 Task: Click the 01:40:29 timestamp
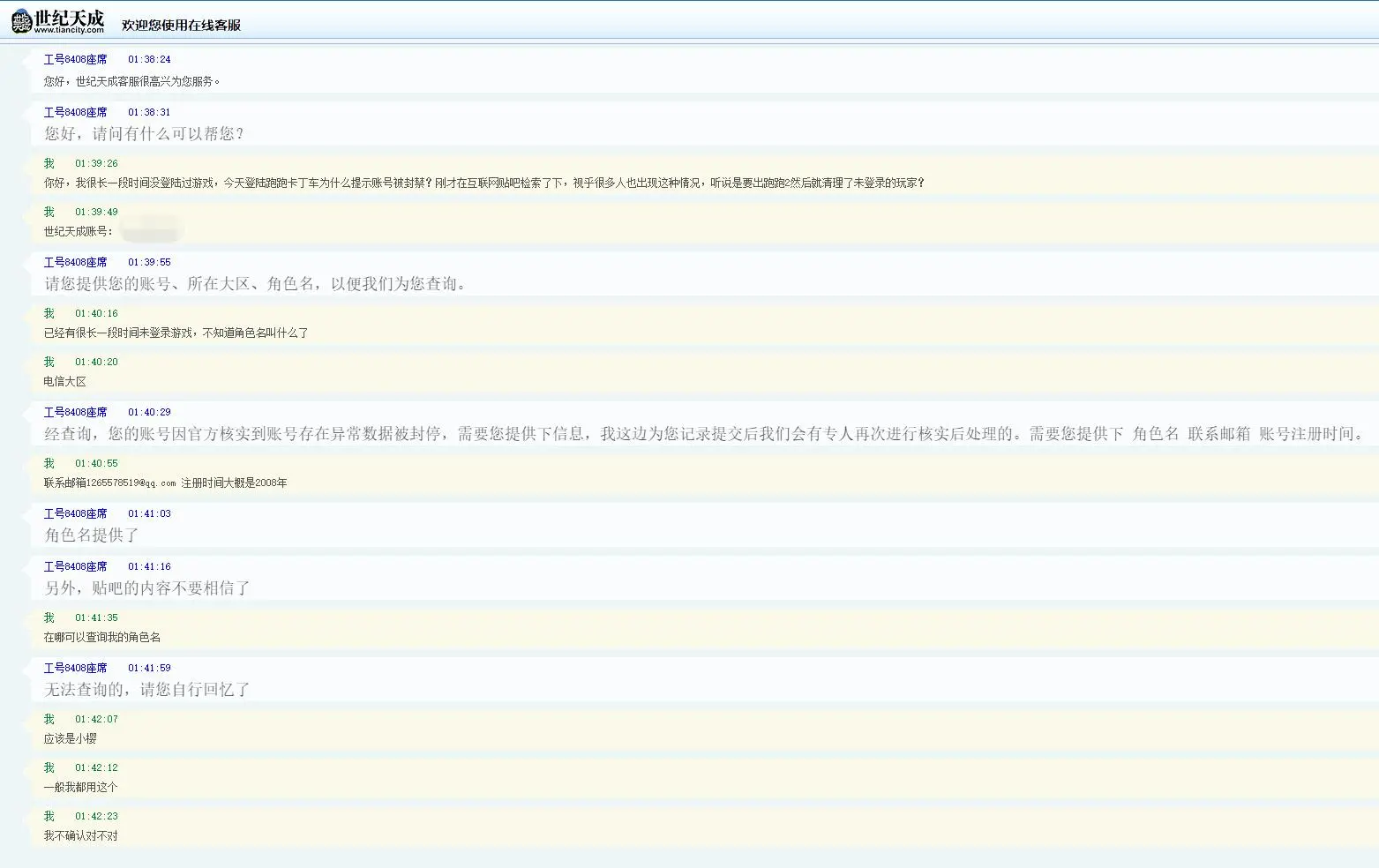click(x=149, y=413)
